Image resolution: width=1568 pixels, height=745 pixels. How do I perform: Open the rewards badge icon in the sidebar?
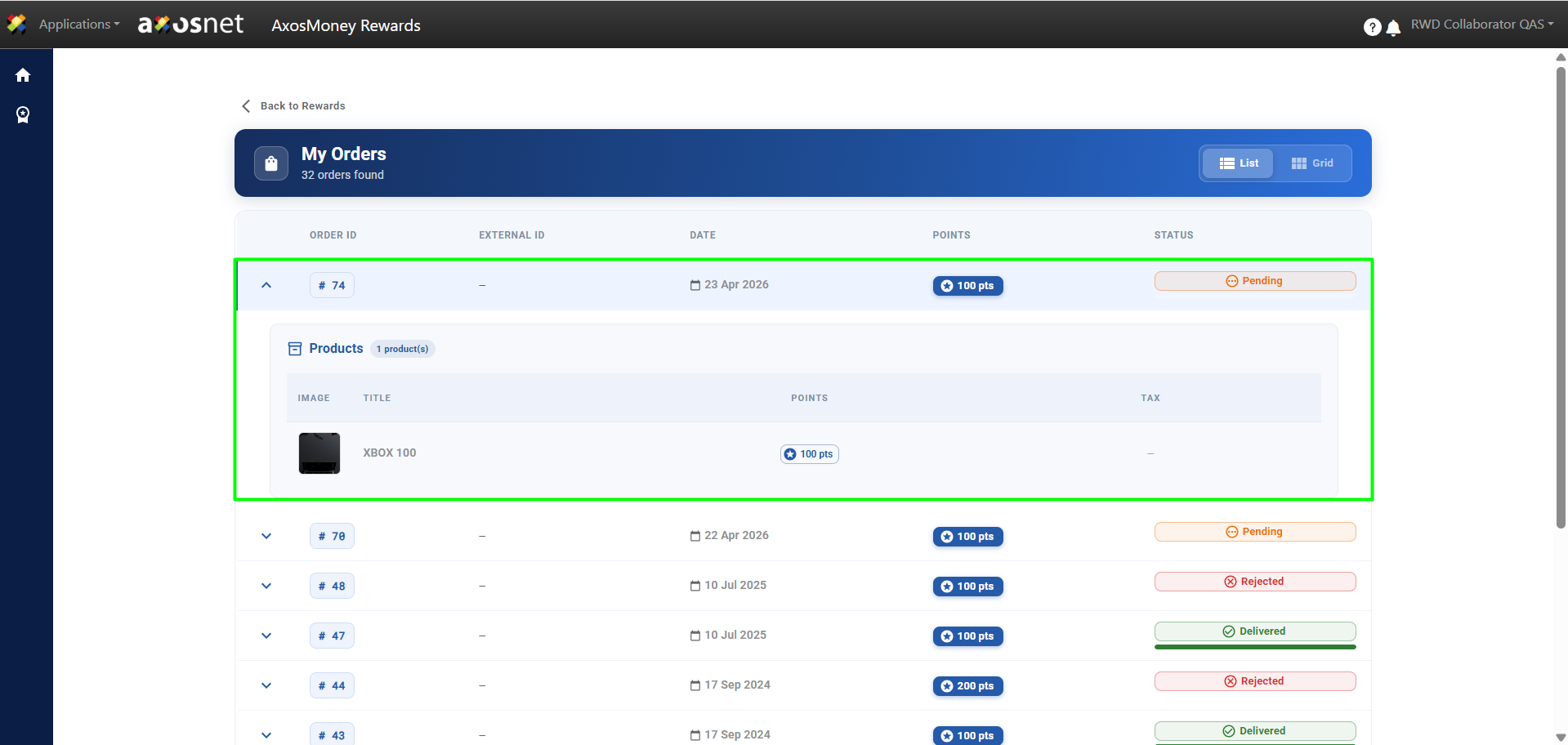tap(23, 115)
